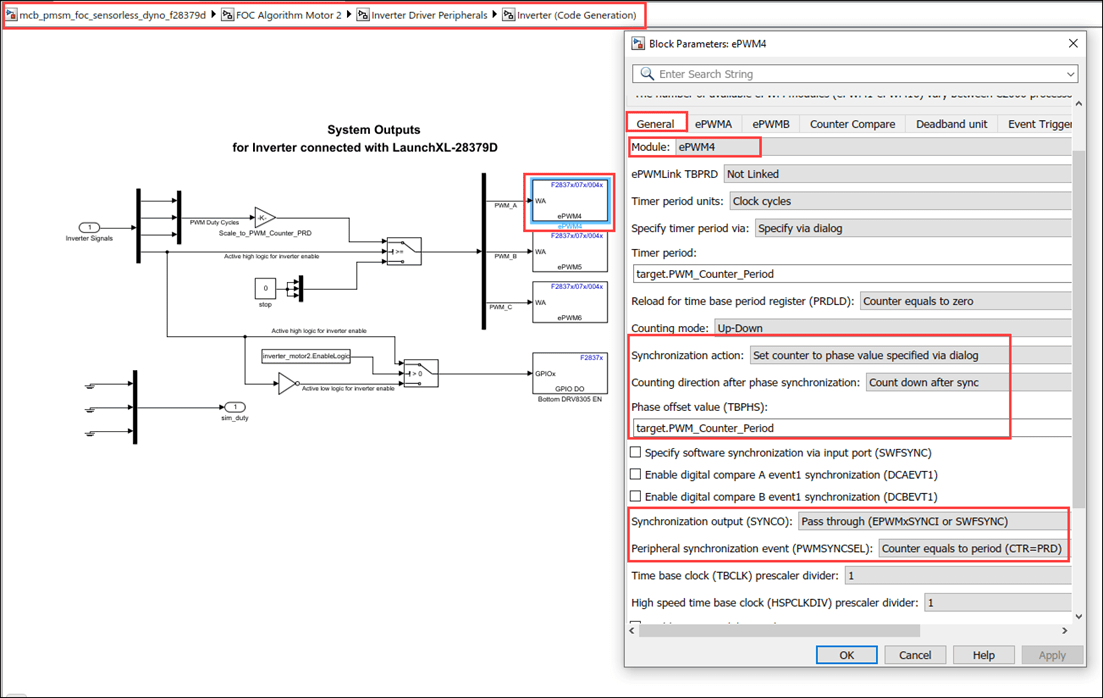Enable digital compare B event1 synchronization
This screenshot has width=1103, height=698.
pyautogui.click(x=635, y=496)
